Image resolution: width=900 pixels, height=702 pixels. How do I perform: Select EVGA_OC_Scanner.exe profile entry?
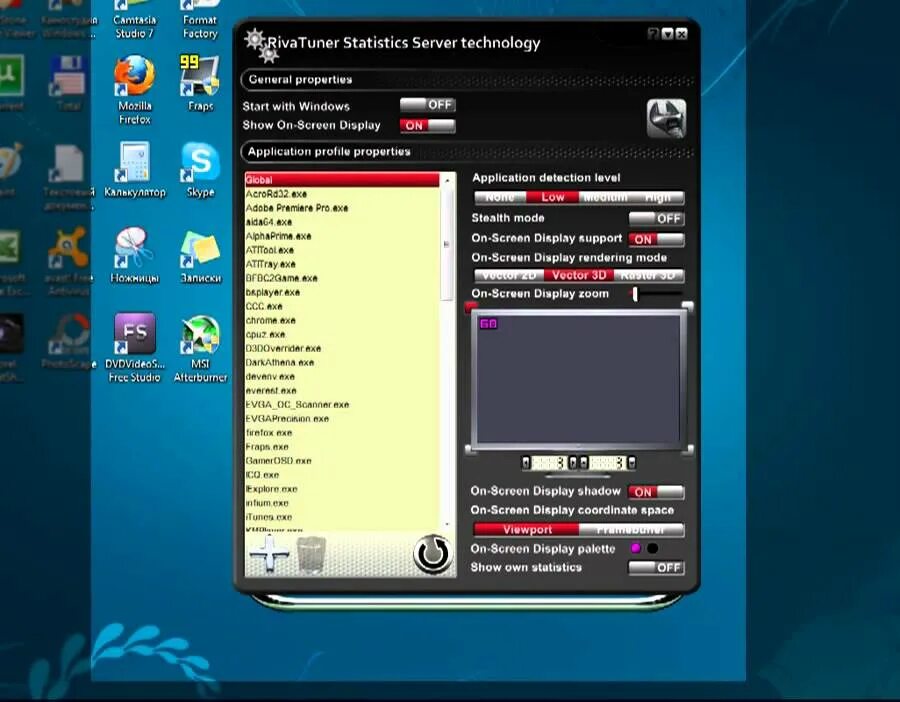[x=342, y=405]
